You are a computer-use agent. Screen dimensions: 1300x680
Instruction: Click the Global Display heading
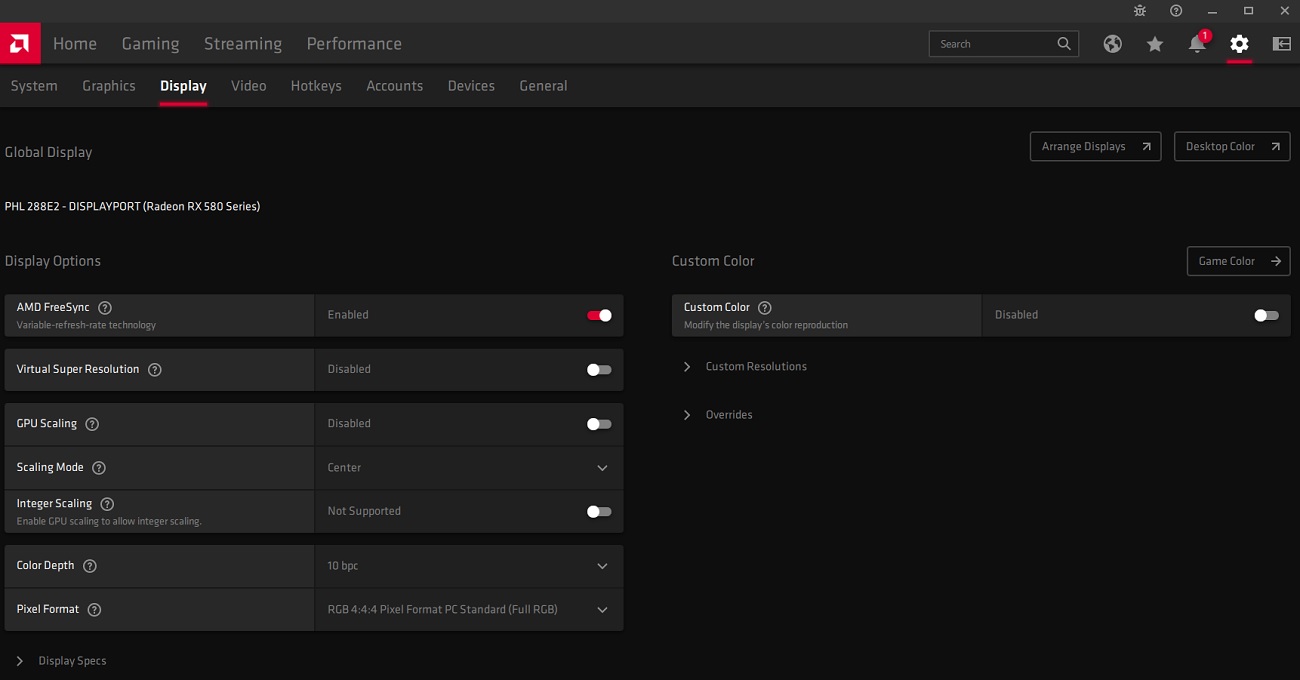pyautogui.click(x=48, y=153)
